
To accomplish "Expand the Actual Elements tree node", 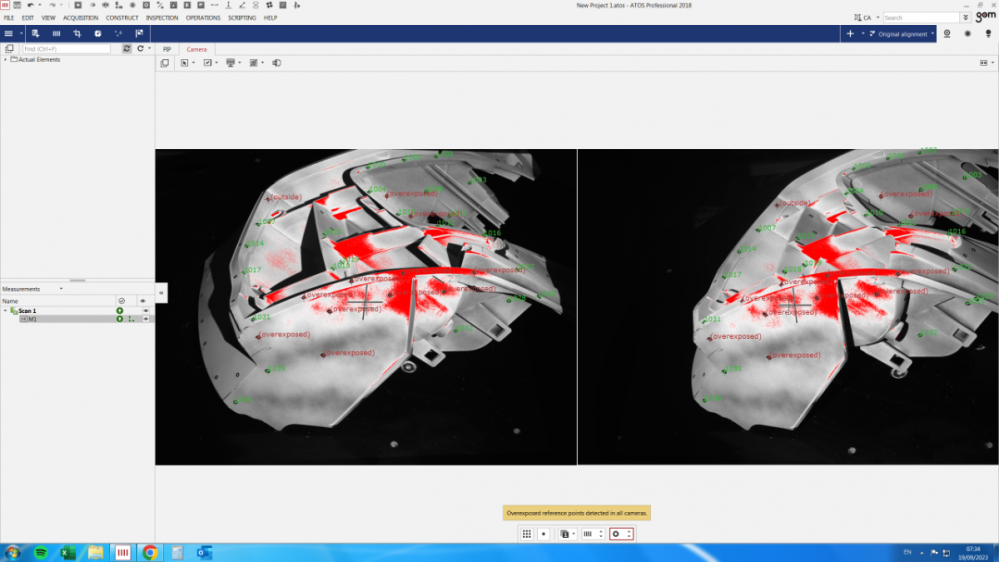I will [x=5, y=60].
